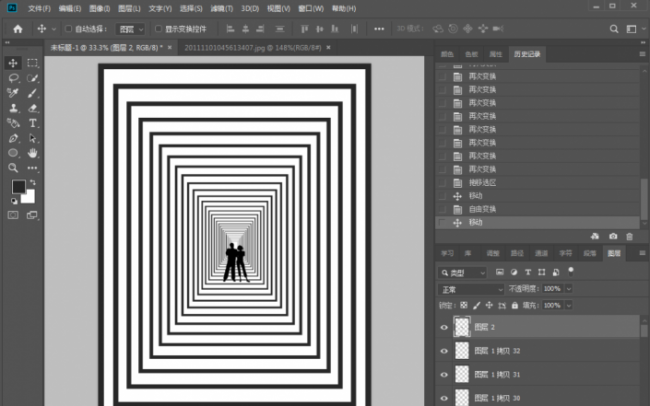
Task: Open the search icon at top right
Action: (614, 29)
